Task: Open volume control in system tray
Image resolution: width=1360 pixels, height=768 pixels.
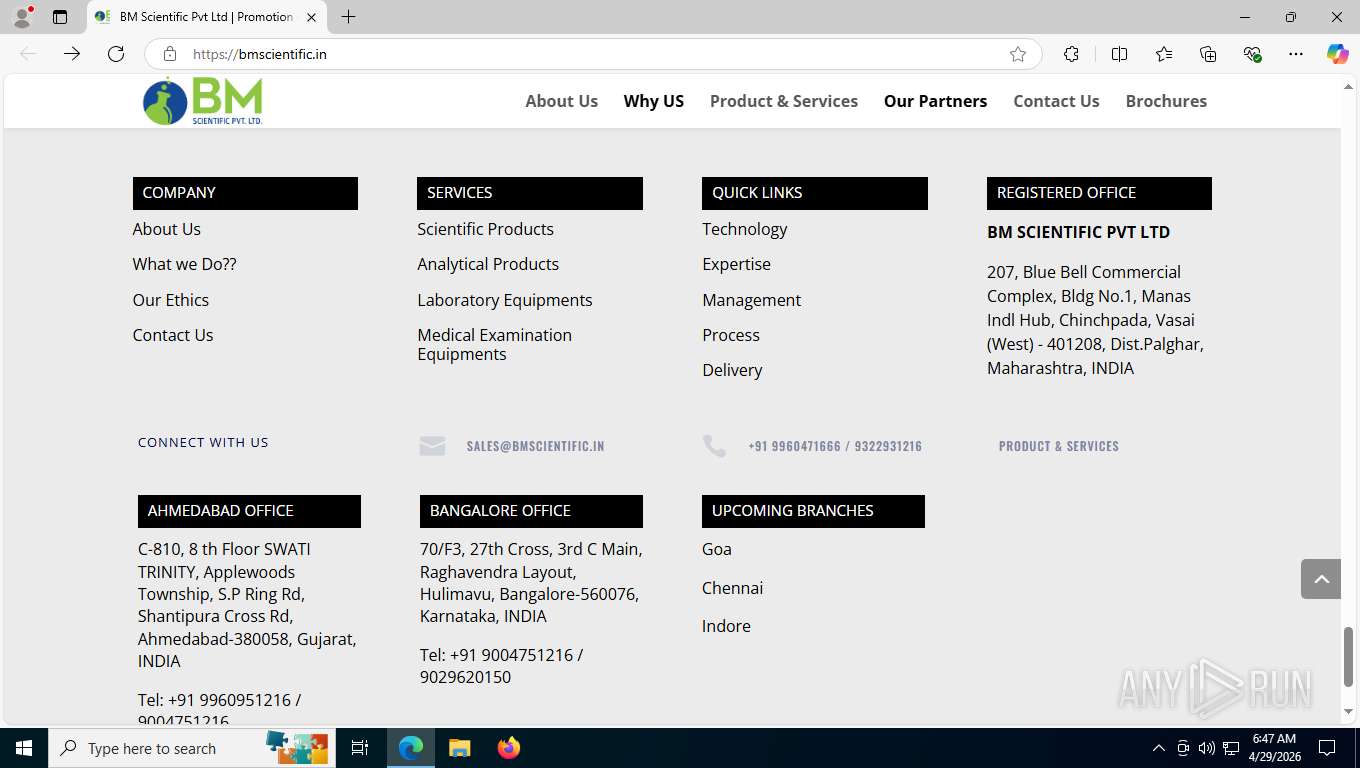Action: (1207, 748)
